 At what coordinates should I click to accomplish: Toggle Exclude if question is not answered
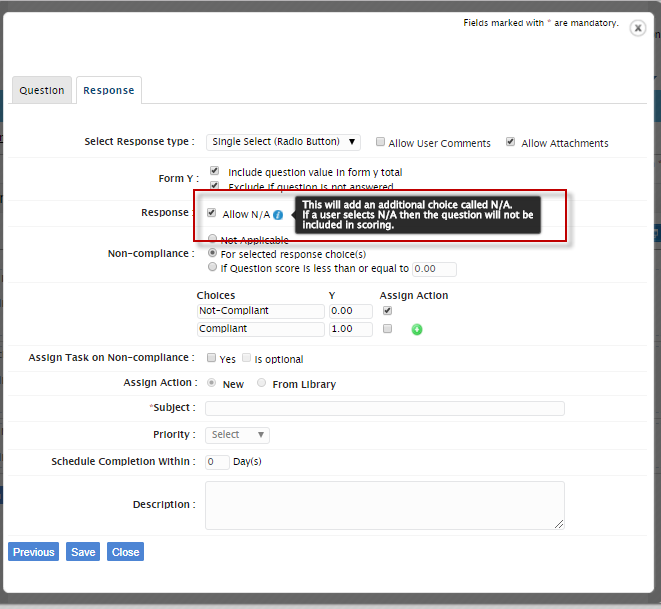[x=214, y=185]
